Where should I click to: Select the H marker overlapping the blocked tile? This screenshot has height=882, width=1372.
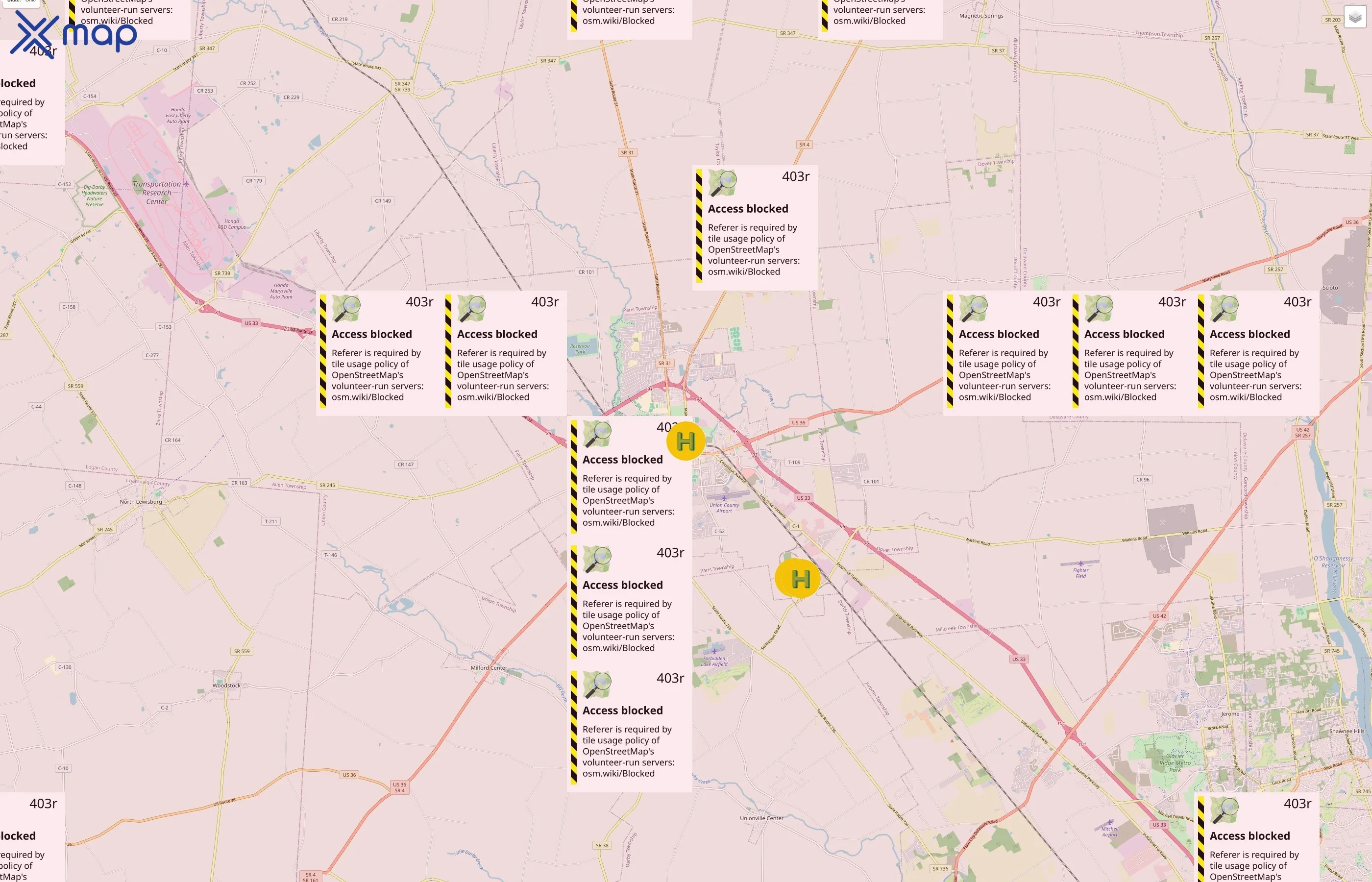686,441
